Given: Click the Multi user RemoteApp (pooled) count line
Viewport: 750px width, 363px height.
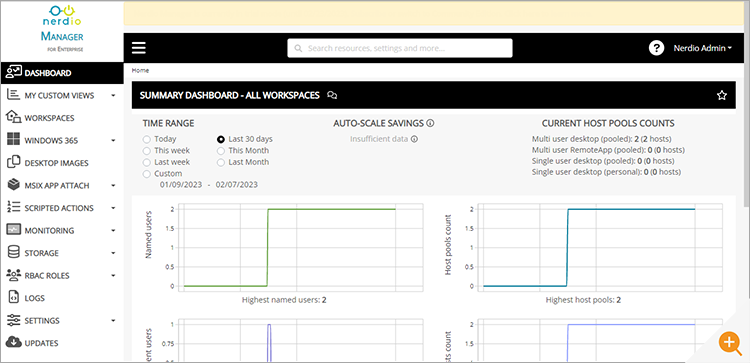Looking at the screenshot, I should [608, 150].
